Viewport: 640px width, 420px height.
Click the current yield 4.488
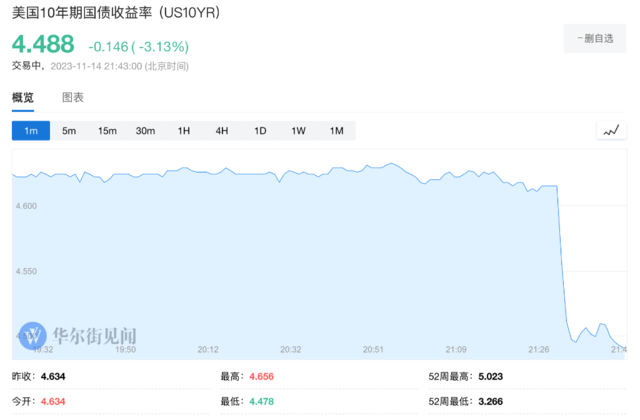click(x=43, y=45)
